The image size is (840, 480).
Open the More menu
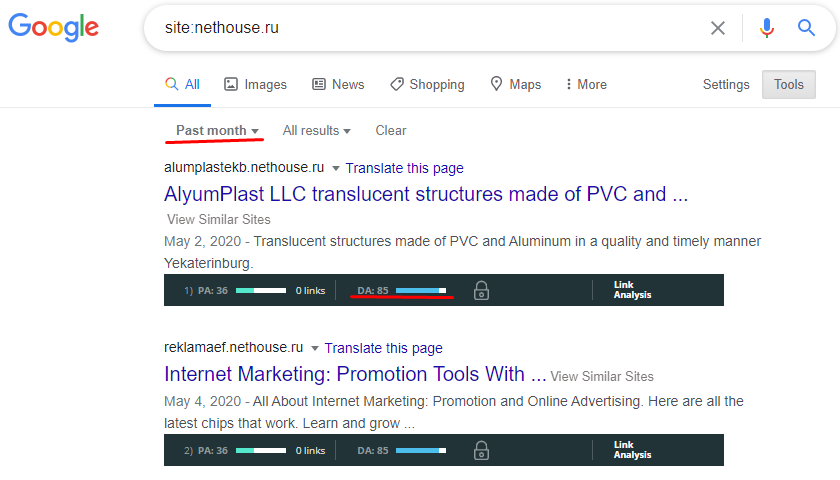coord(586,85)
